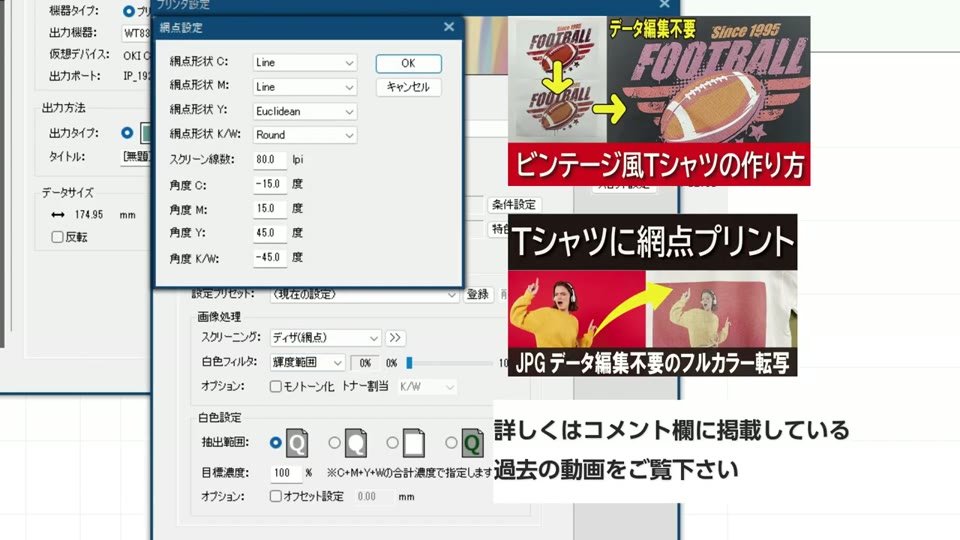Click the 登録 button next to preset
Image resolution: width=960 pixels, height=540 pixels.
click(478, 294)
